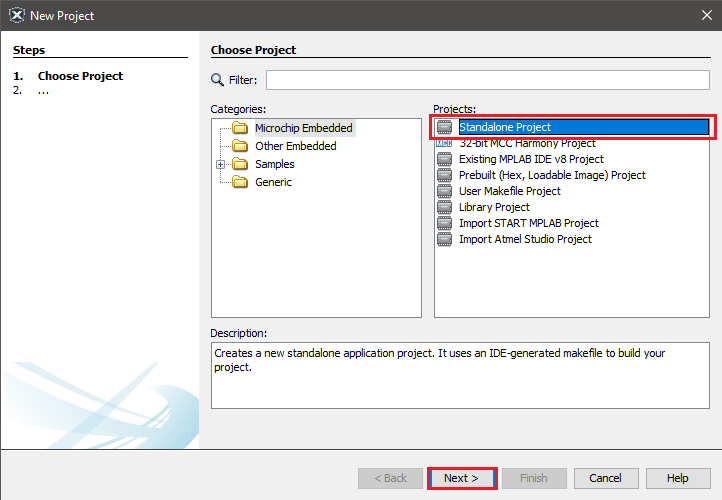Click the Standalone Project chip icon
This screenshot has height=500, width=722.
444,127
